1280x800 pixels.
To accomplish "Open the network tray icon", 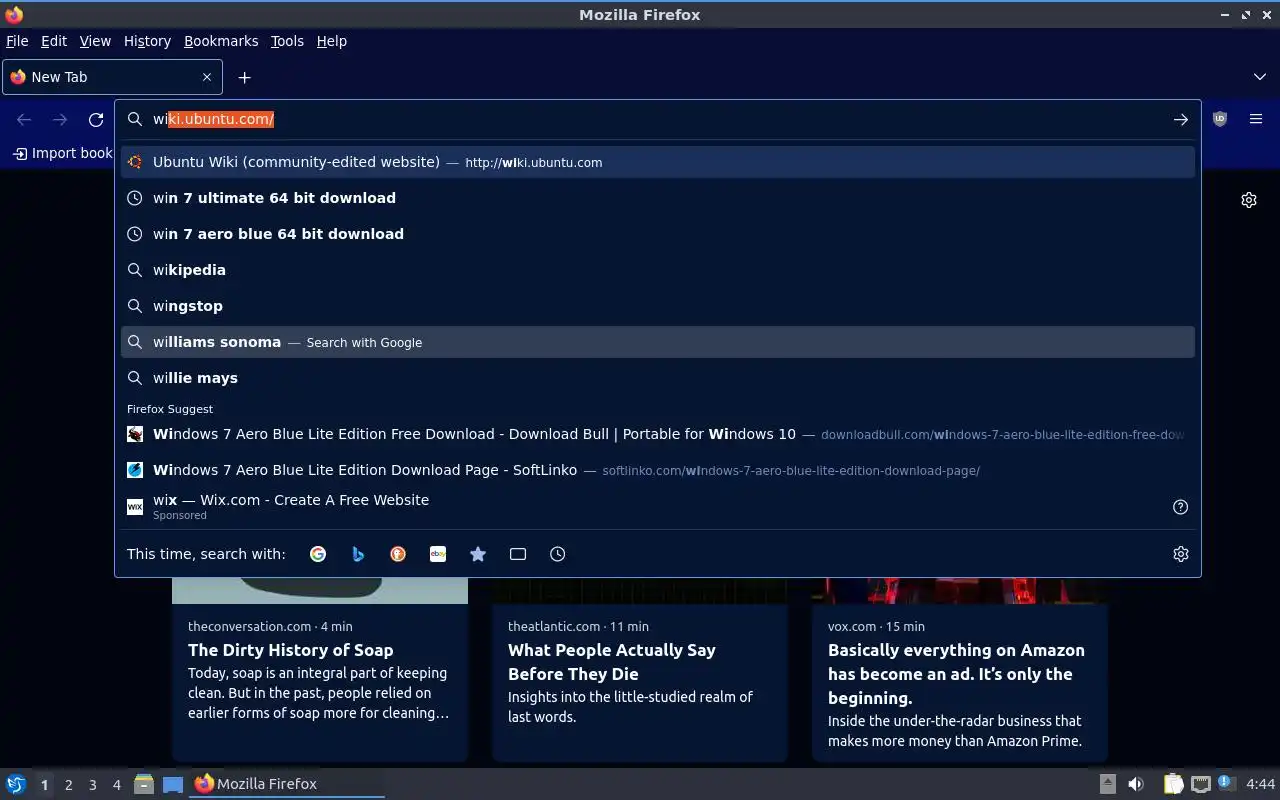I will 1201,784.
